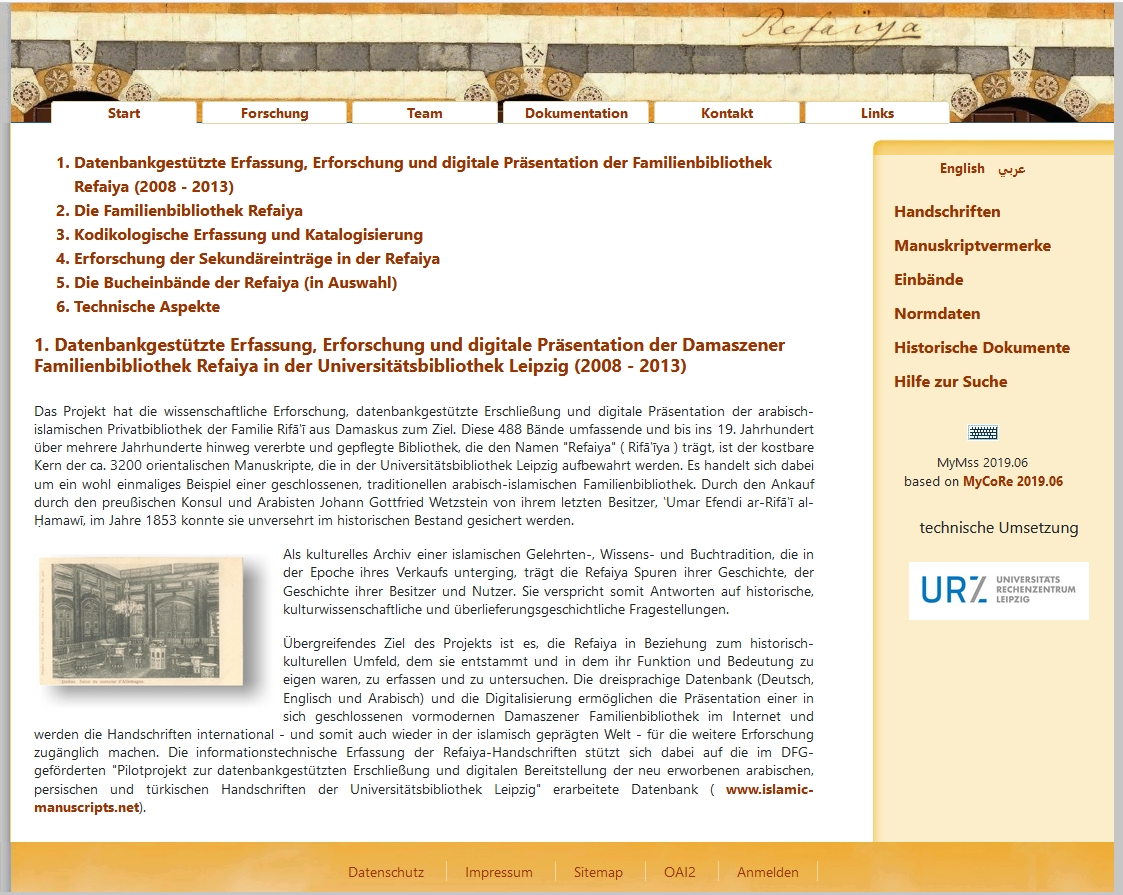Open the Links tab
The height and width of the screenshot is (895, 1123).
tap(877, 113)
